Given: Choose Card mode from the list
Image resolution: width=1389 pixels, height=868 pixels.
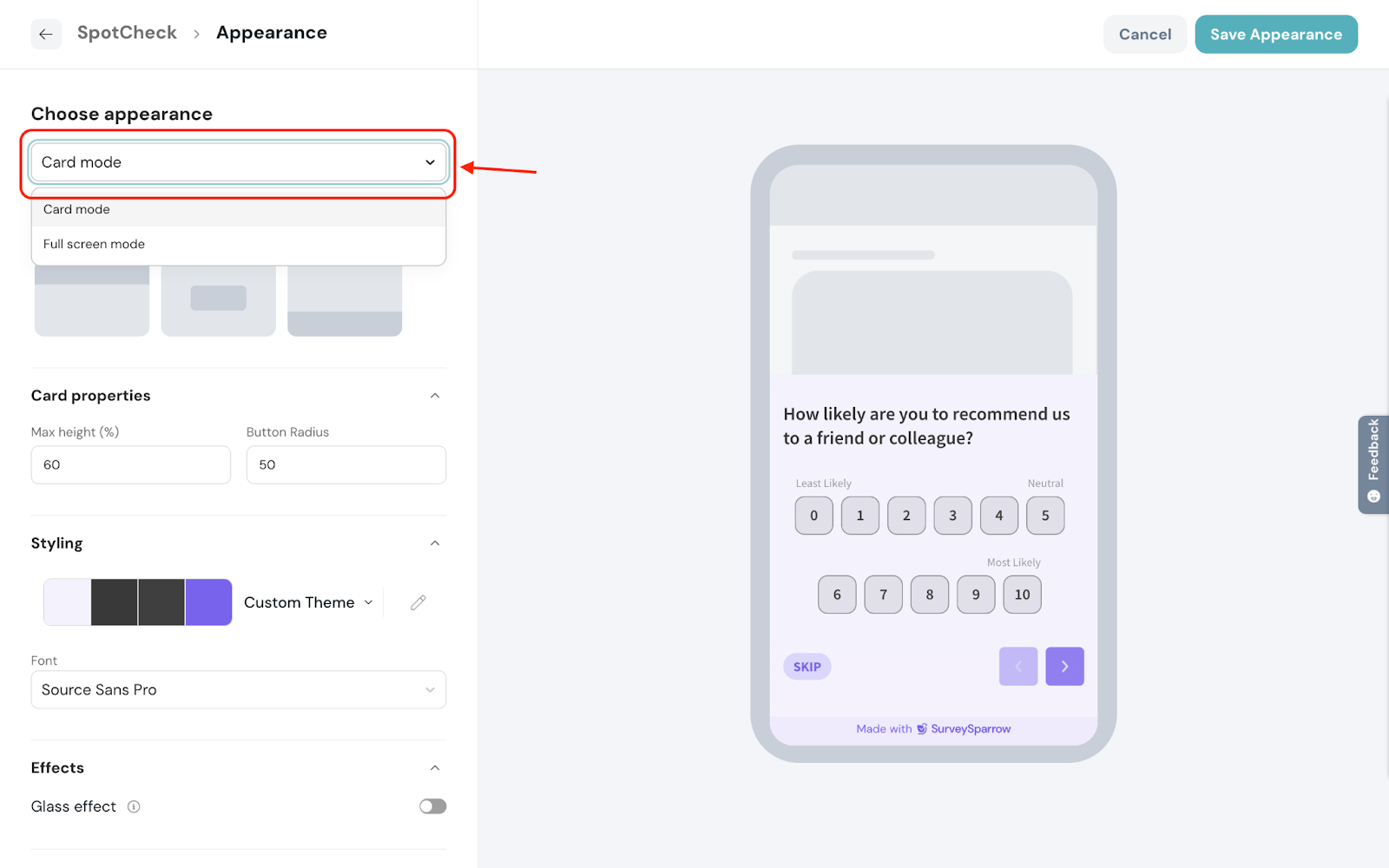Looking at the screenshot, I should coord(76,209).
